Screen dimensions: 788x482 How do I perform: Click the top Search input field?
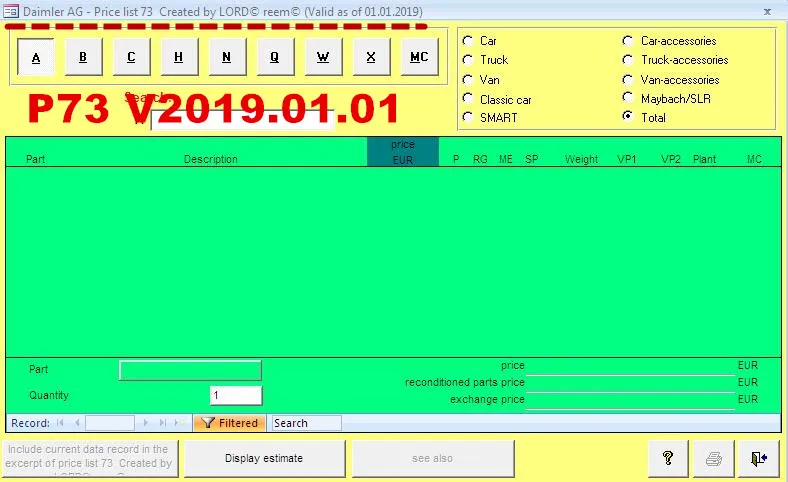(242, 120)
